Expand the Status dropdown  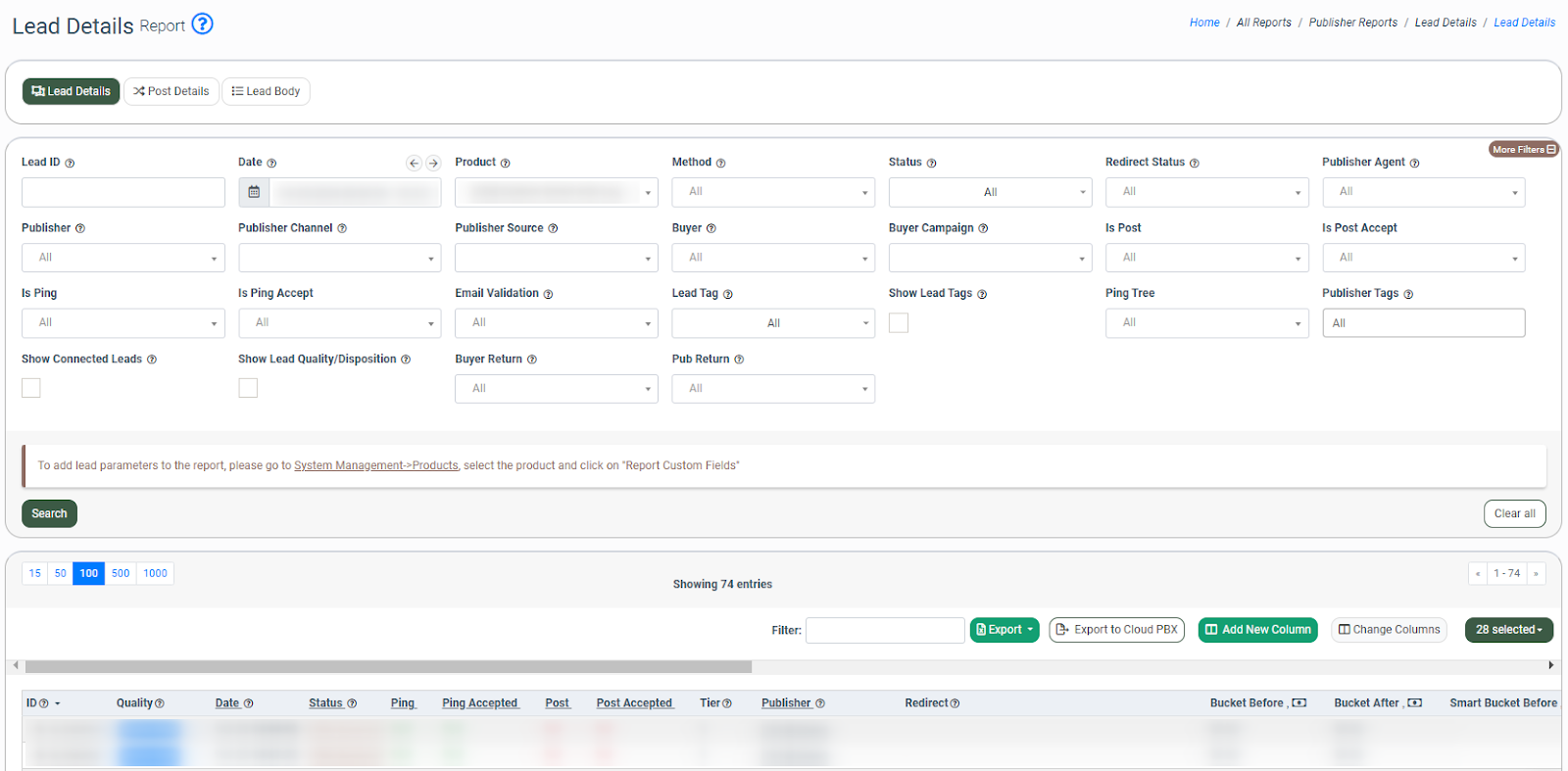click(990, 192)
